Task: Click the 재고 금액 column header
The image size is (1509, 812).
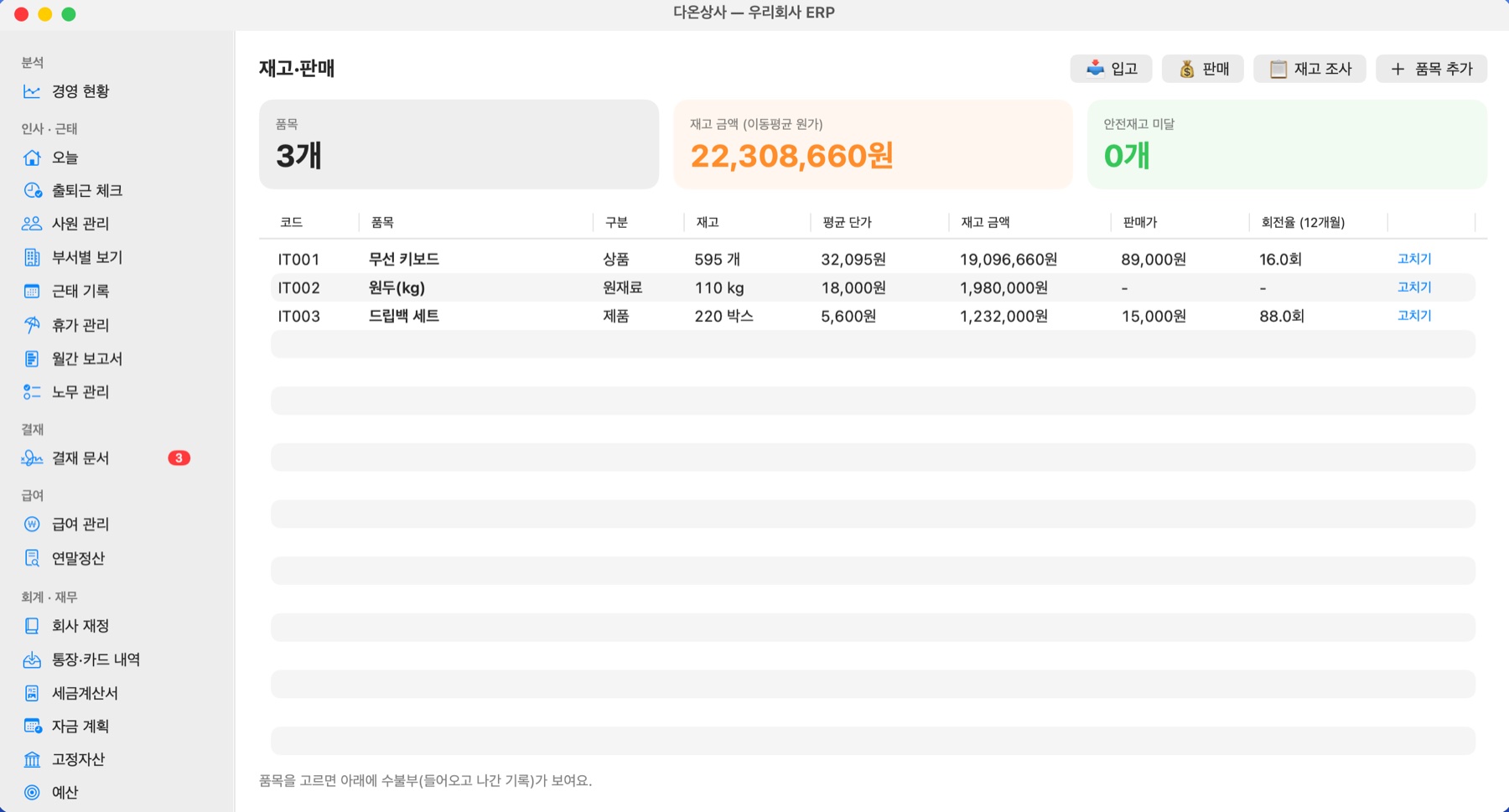Action: coord(985,222)
